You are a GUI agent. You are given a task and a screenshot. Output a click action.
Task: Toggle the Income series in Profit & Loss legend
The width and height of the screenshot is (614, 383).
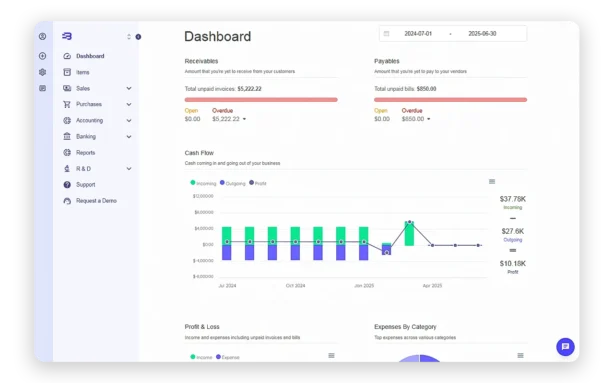tap(201, 357)
